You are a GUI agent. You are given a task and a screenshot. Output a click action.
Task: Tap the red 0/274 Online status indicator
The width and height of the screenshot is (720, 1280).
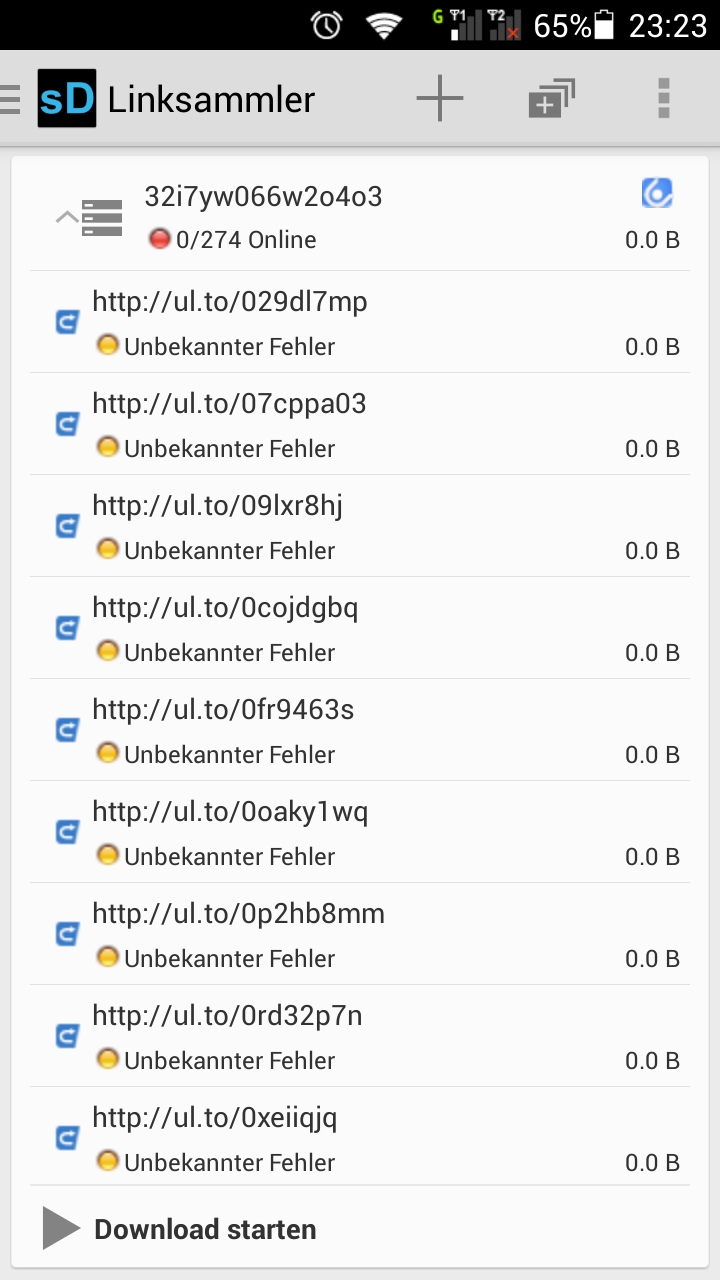159,239
